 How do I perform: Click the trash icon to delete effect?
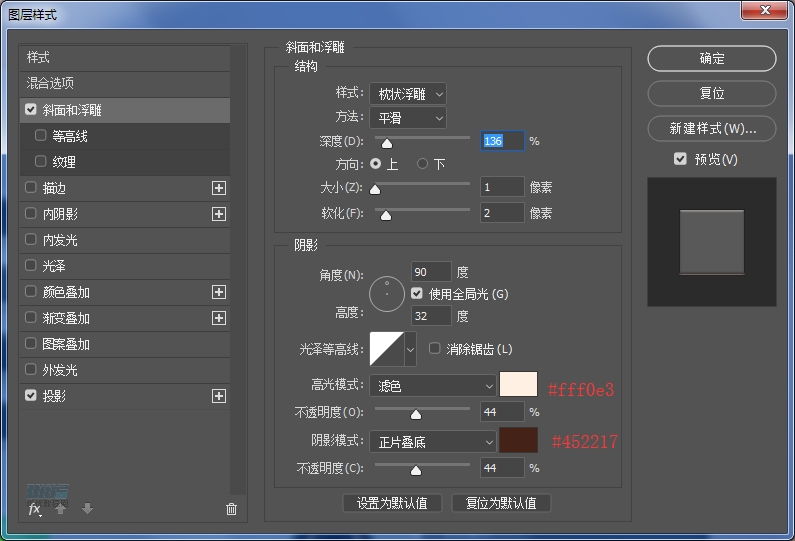232,509
